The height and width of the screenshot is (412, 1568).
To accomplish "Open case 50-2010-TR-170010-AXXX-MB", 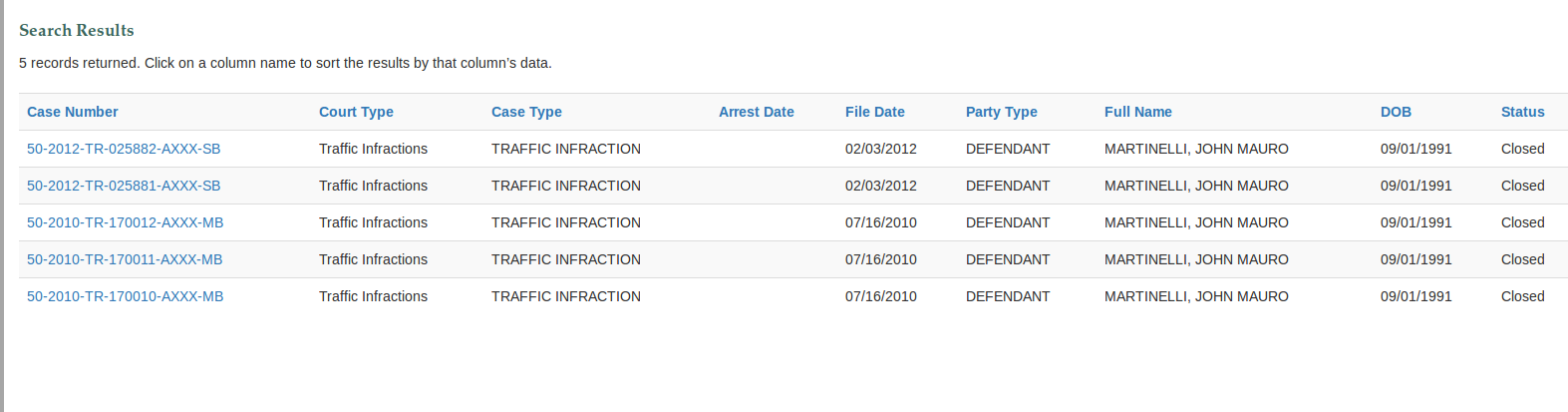I will (125, 296).
